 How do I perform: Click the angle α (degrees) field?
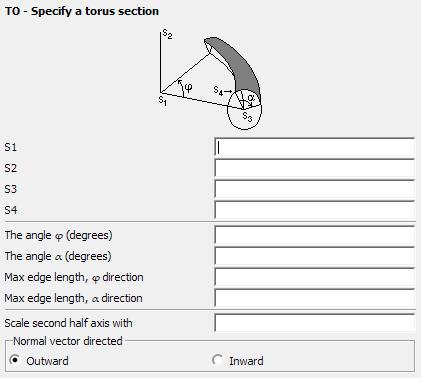[x=315, y=256]
